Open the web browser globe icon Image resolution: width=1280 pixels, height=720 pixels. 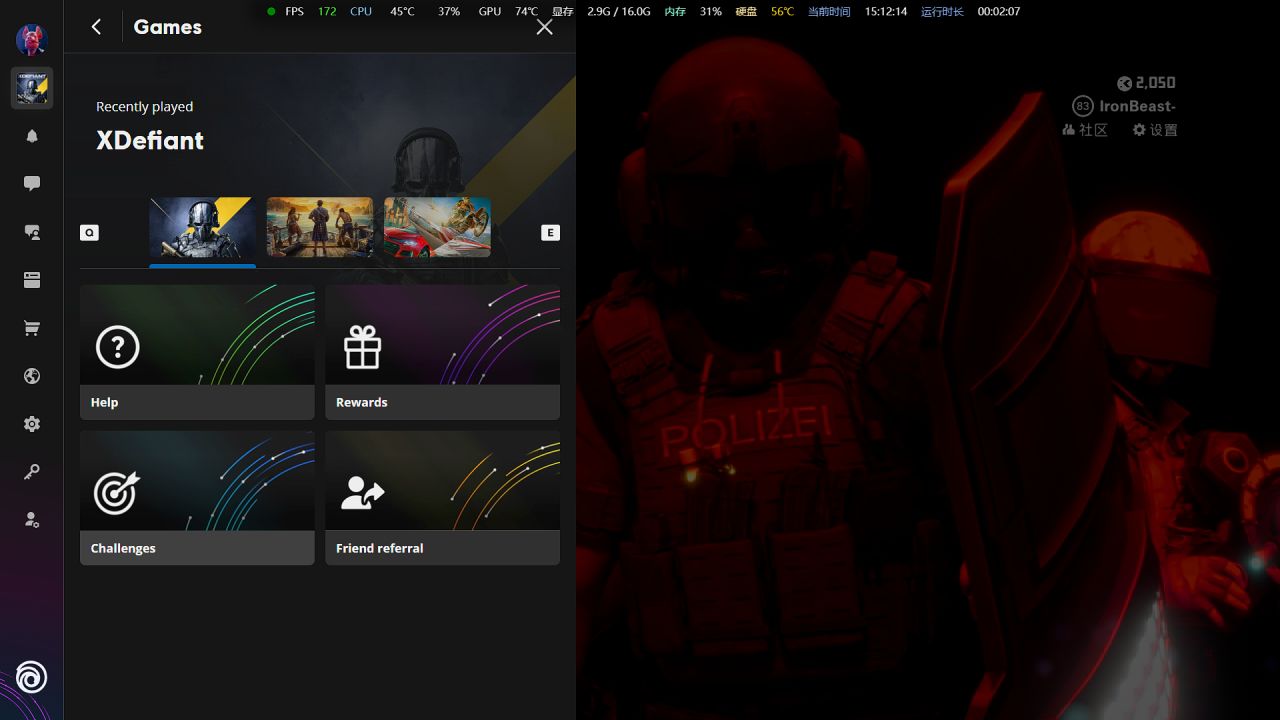(32, 376)
